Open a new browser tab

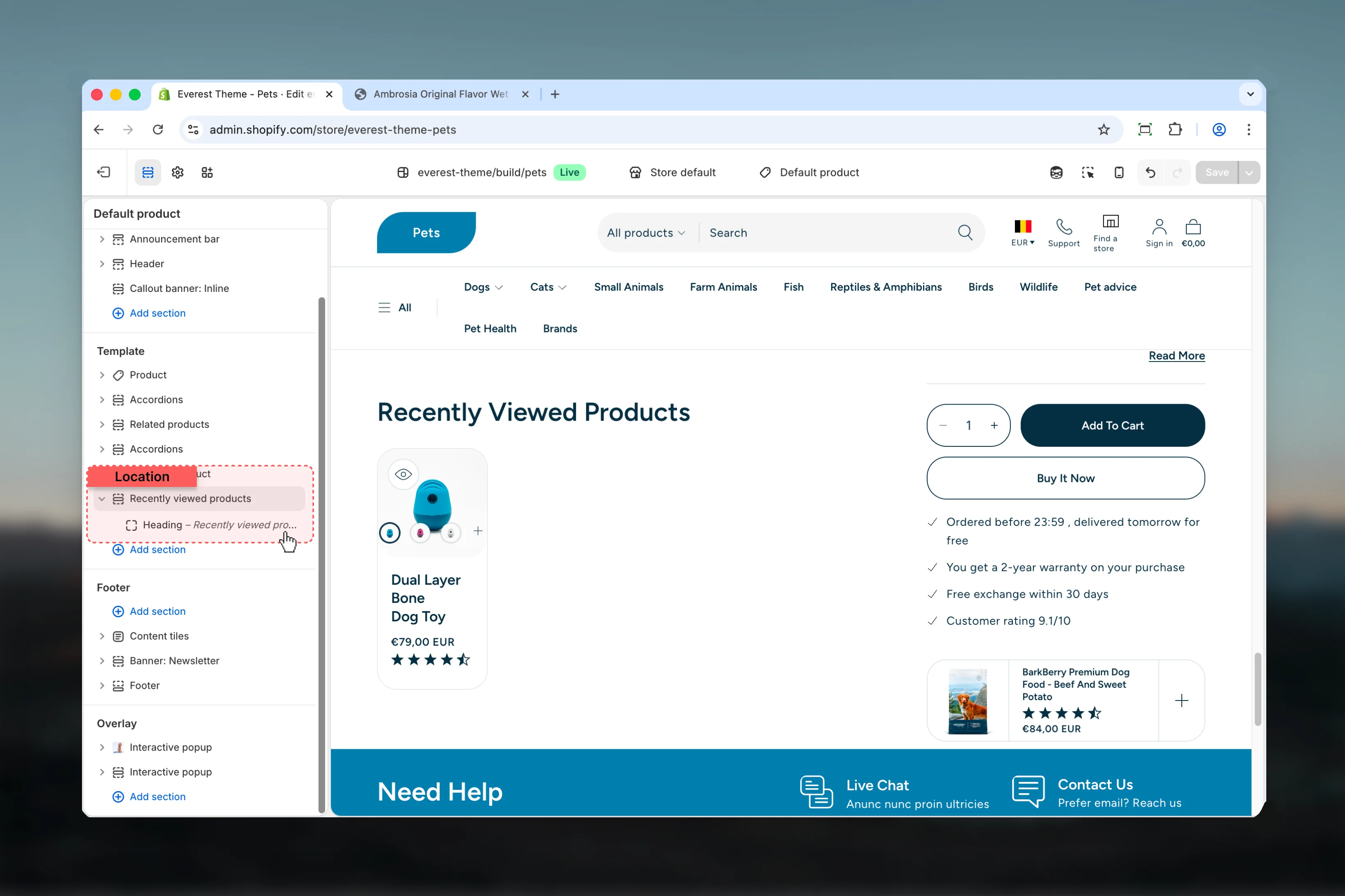click(x=555, y=94)
